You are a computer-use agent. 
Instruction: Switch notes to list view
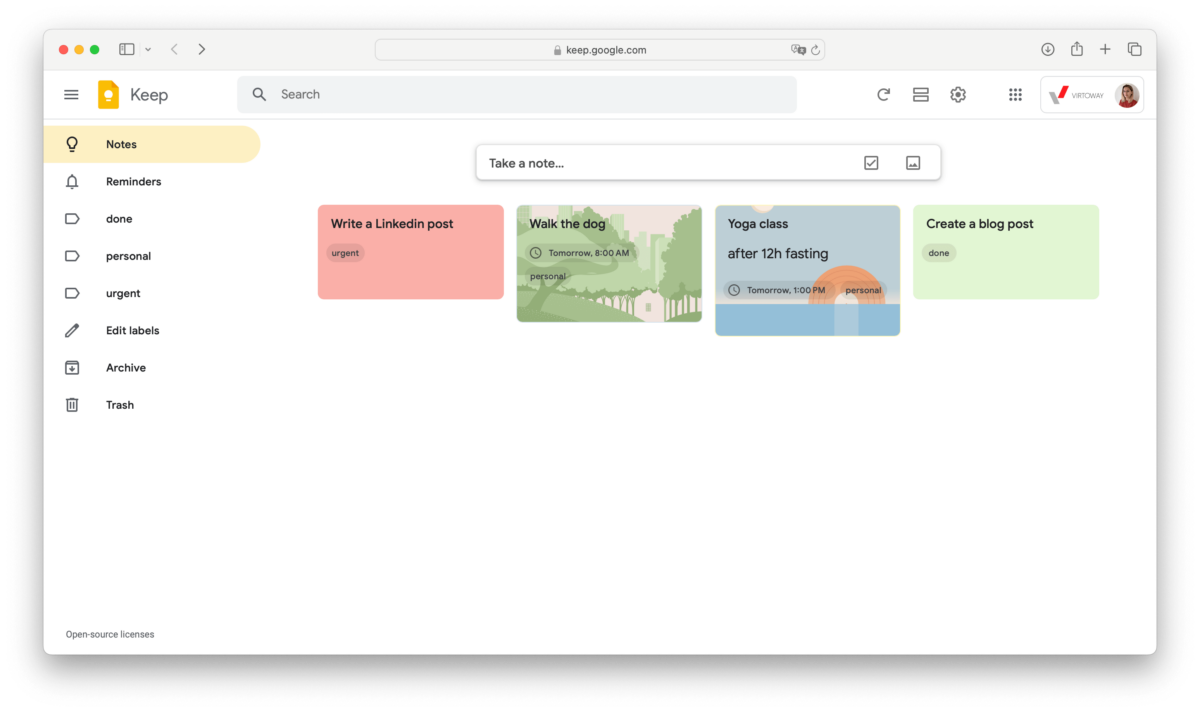[x=920, y=94]
